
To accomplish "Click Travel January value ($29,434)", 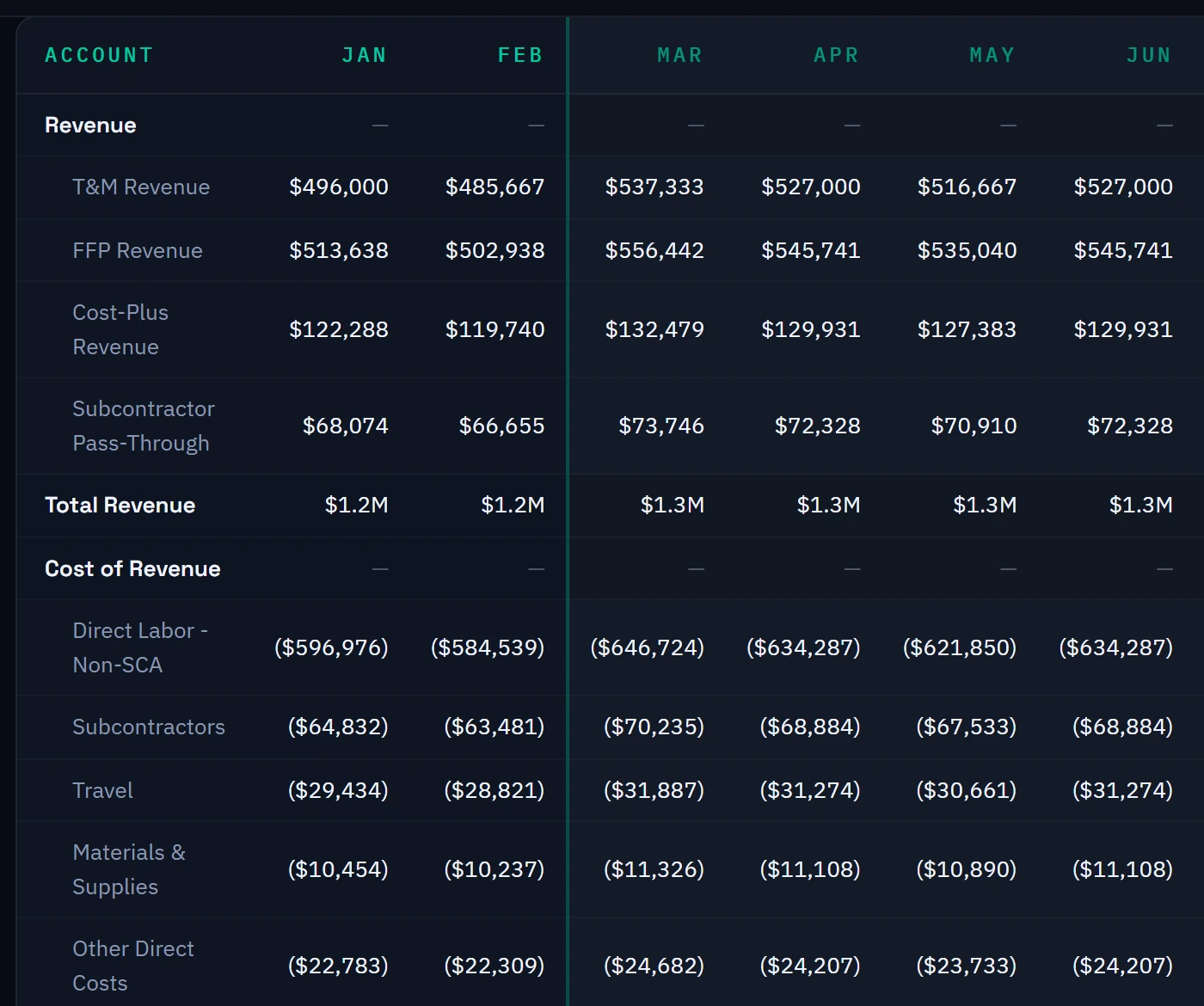I will [x=338, y=791].
